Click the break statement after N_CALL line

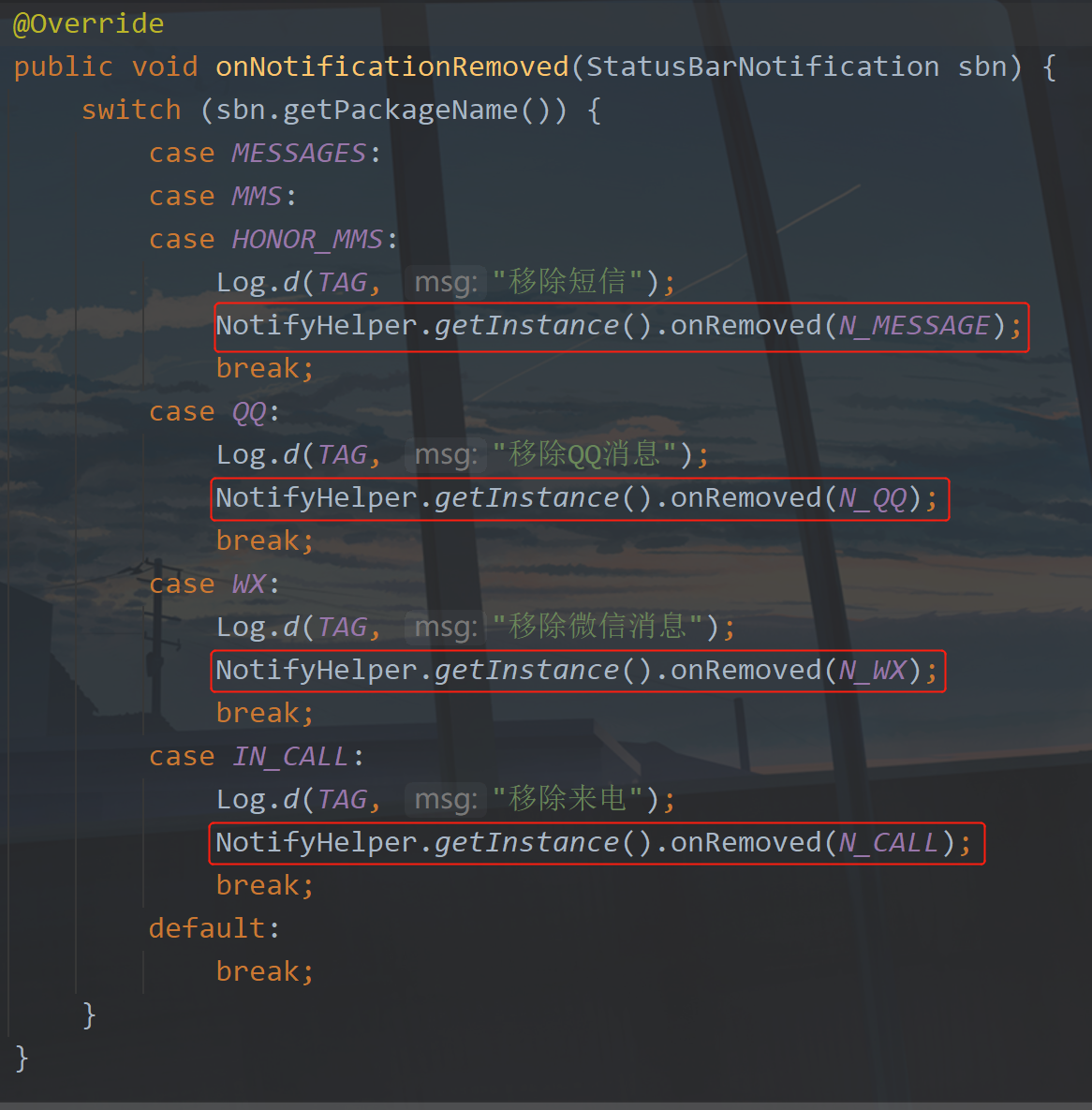[x=265, y=885]
